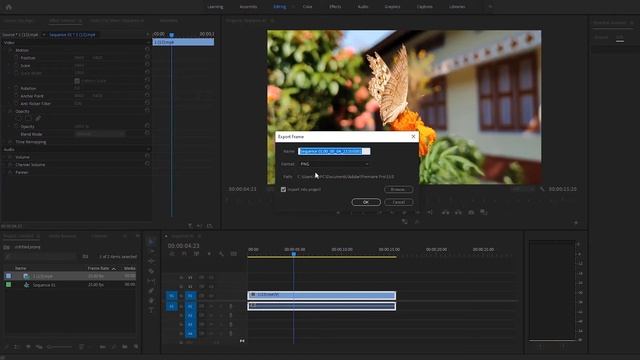Click OK in Export Frame dialog

point(366,202)
